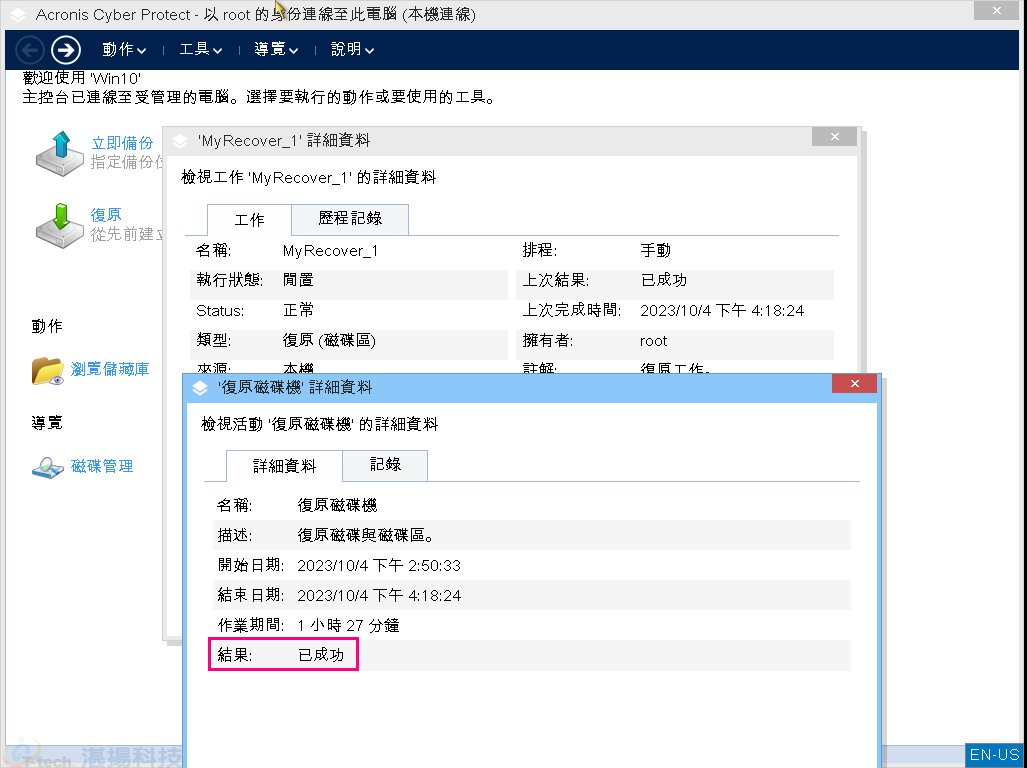Select owner value root

pos(654,341)
